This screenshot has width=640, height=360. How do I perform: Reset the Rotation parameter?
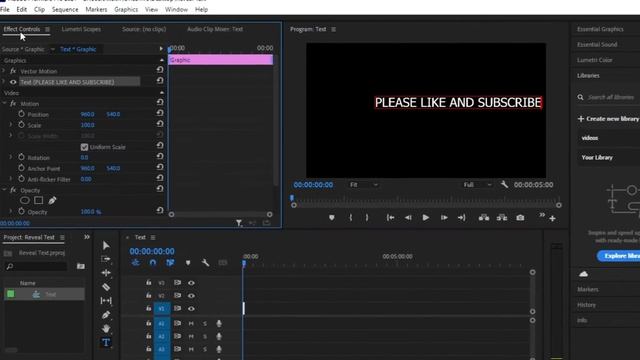160,156
